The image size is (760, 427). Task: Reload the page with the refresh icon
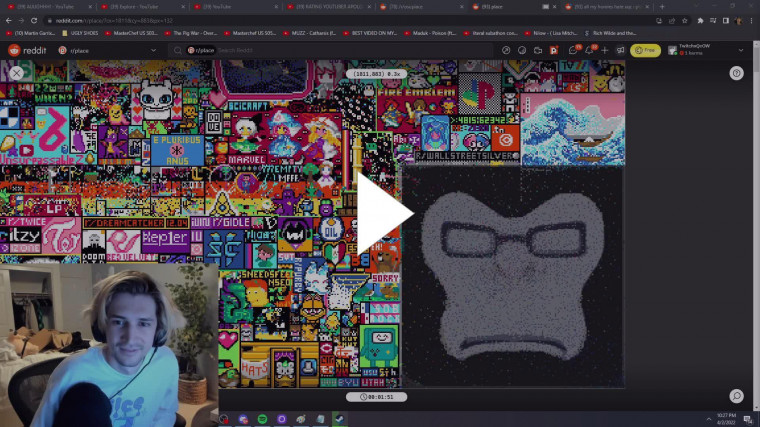pos(34,21)
